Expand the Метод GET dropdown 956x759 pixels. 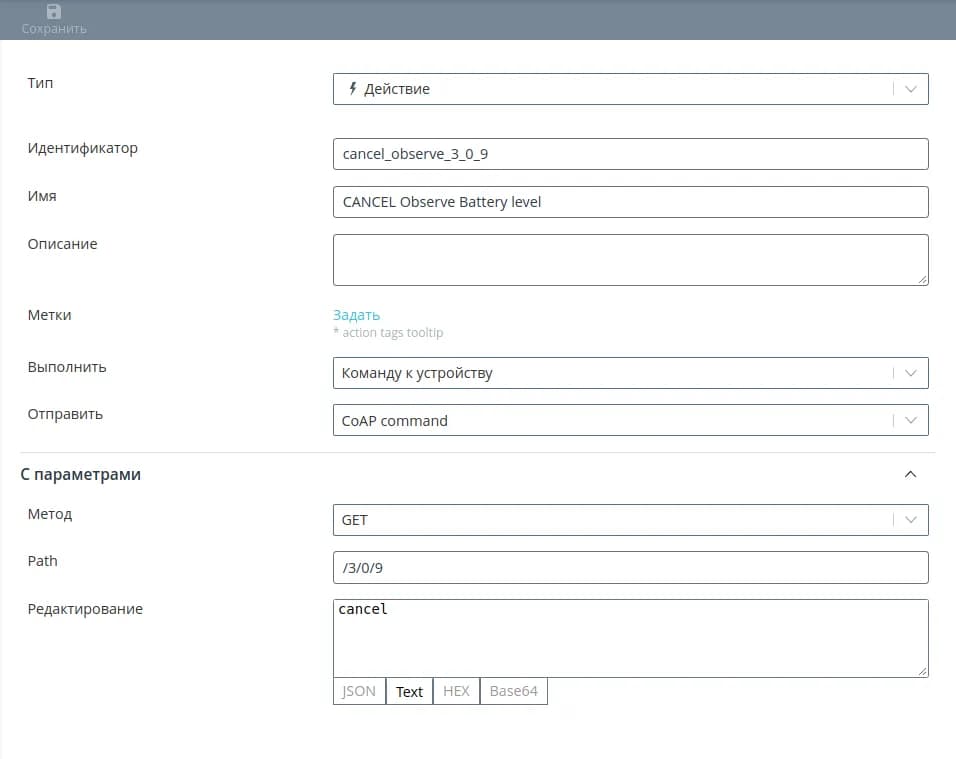tap(910, 520)
